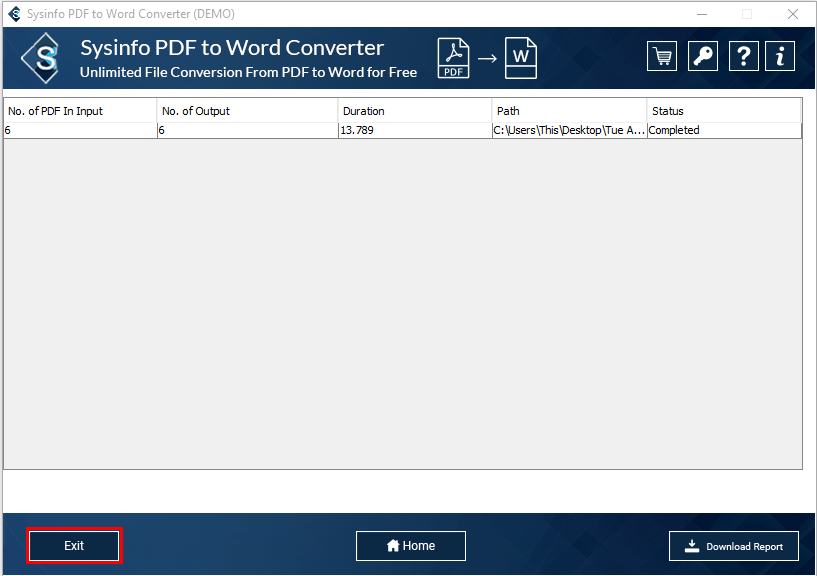The image size is (817, 576).
Task: Select the duration value 13.789 cell
Action: pyautogui.click(x=414, y=130)
